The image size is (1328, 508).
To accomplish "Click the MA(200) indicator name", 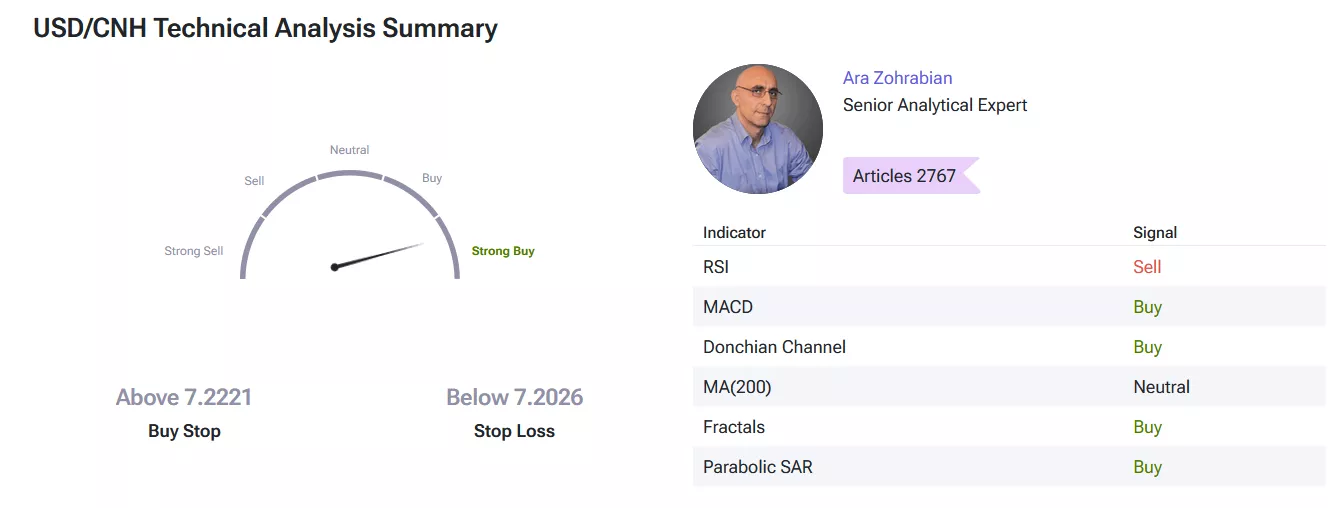I will coord(737,387).
